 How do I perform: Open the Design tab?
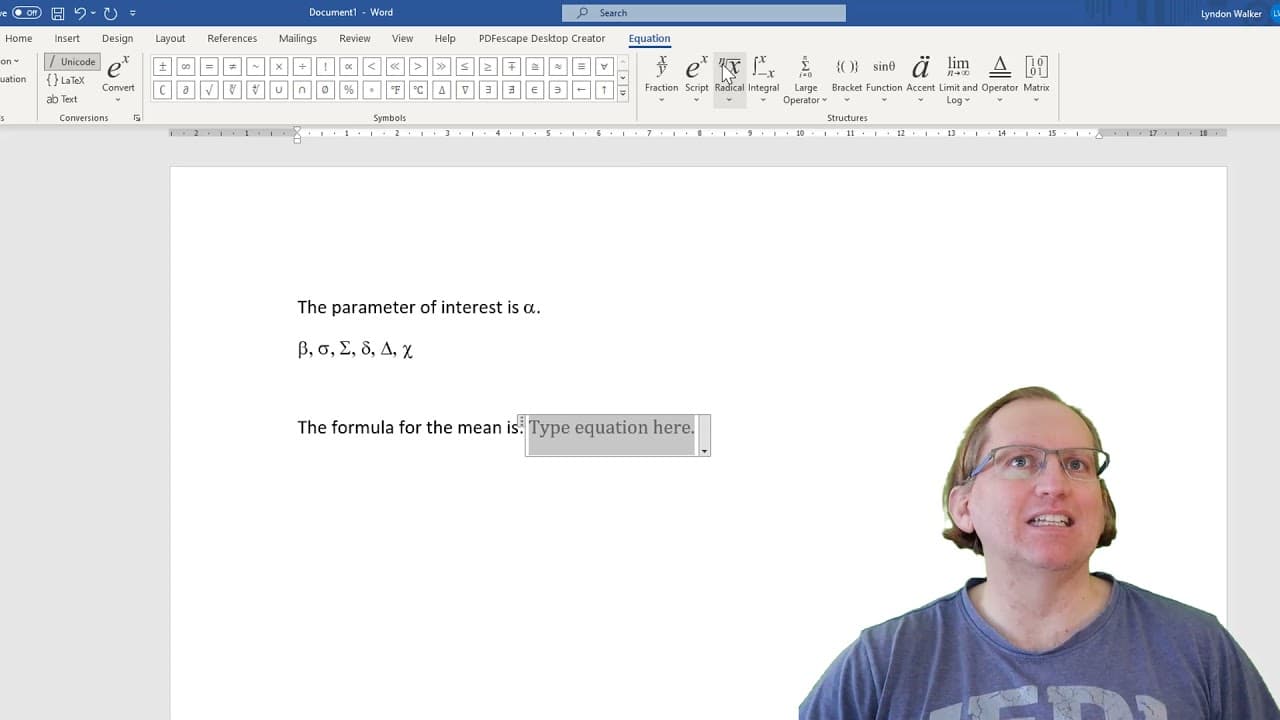(x=117, y=38)
